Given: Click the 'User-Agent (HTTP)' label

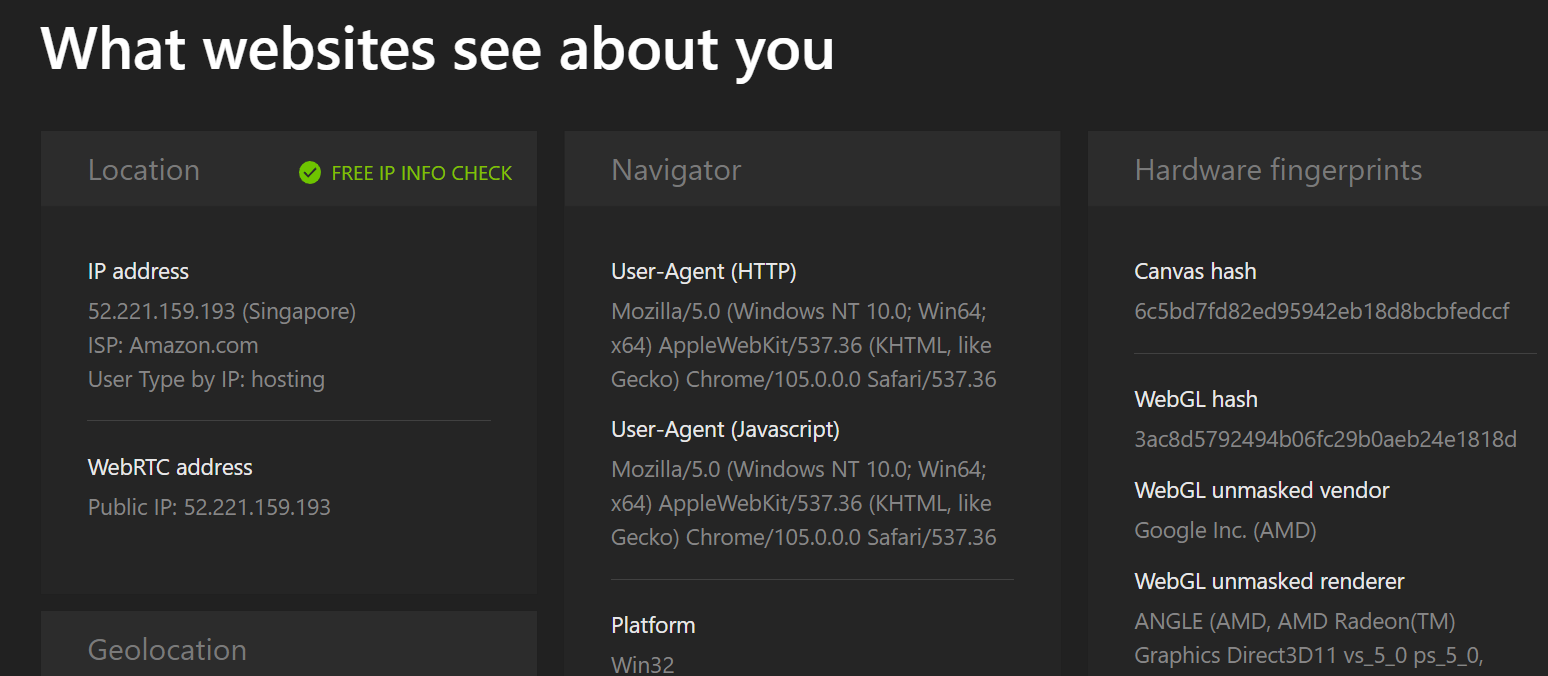Looking at the screenshot, I should coord(704,271).
